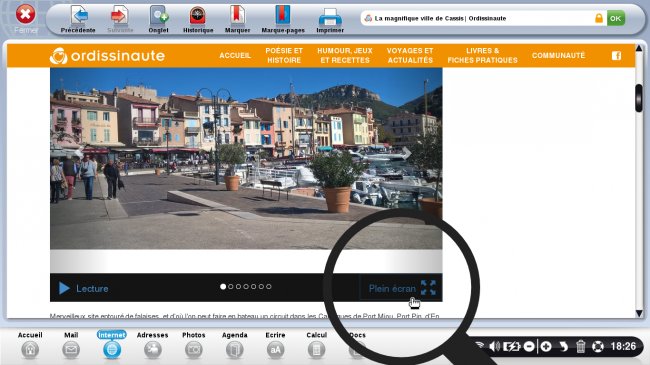The width and height of the screenshot is (650, 365).
Task: Open help with the lifebuoy icon
Action: coord(598,346)
